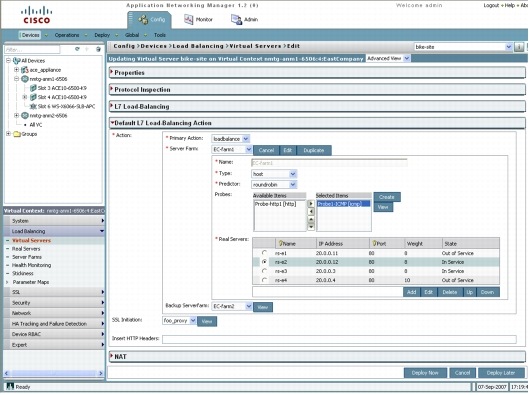This screenshot has height=395, width=529.
Task: Select the ace_appliance device icon
Action: point(25,70)
